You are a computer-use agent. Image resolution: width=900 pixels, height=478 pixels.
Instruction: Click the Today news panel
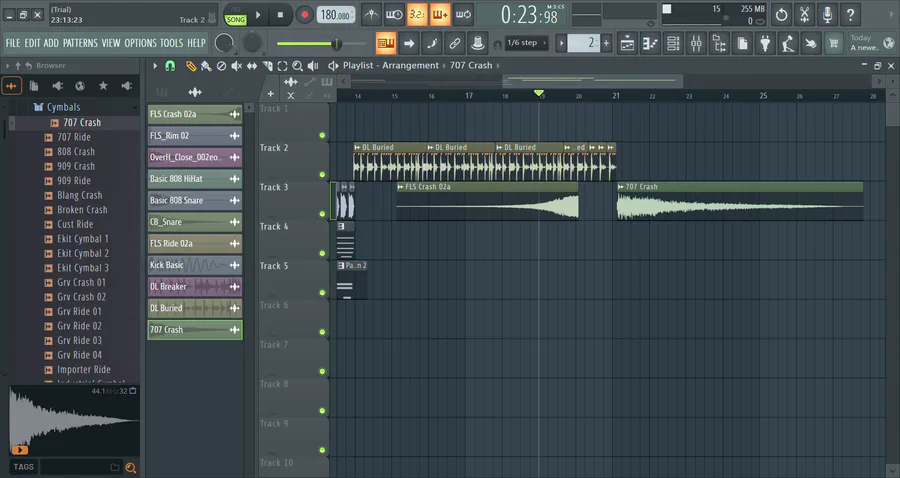pos(872,43)
